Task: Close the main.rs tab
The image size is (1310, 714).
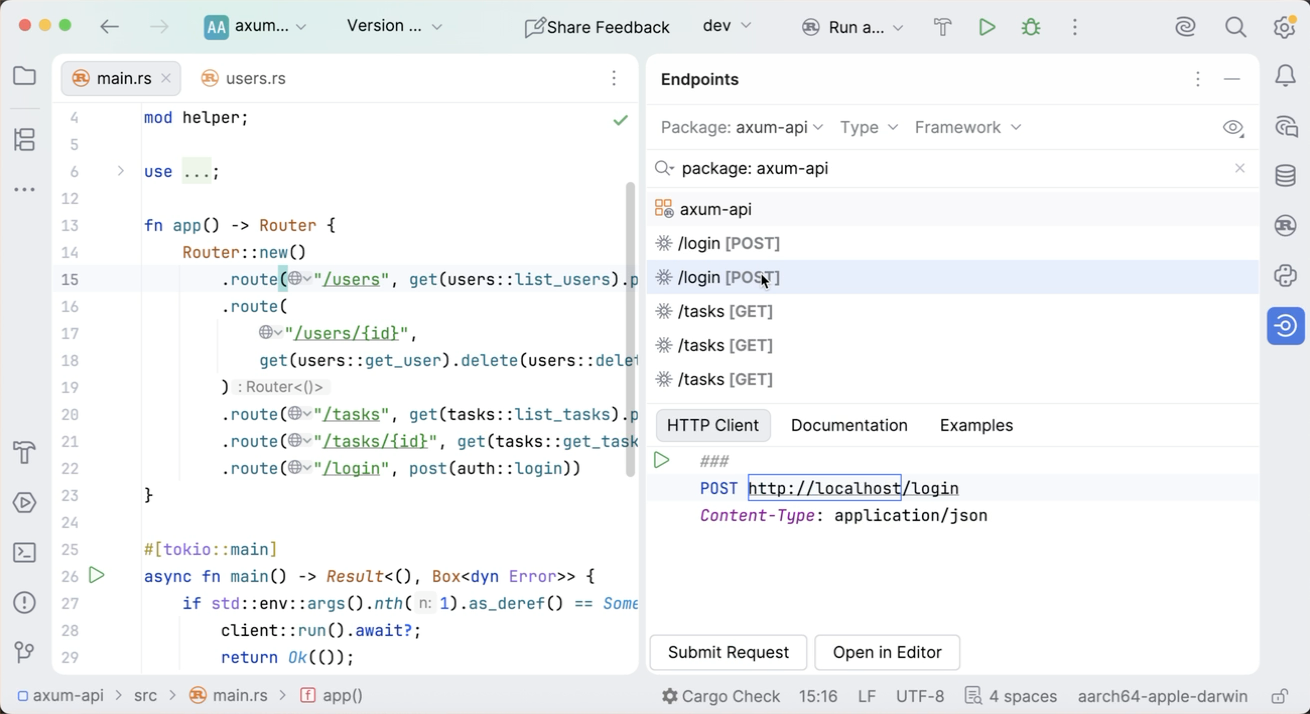Action: tap(167, 78)
